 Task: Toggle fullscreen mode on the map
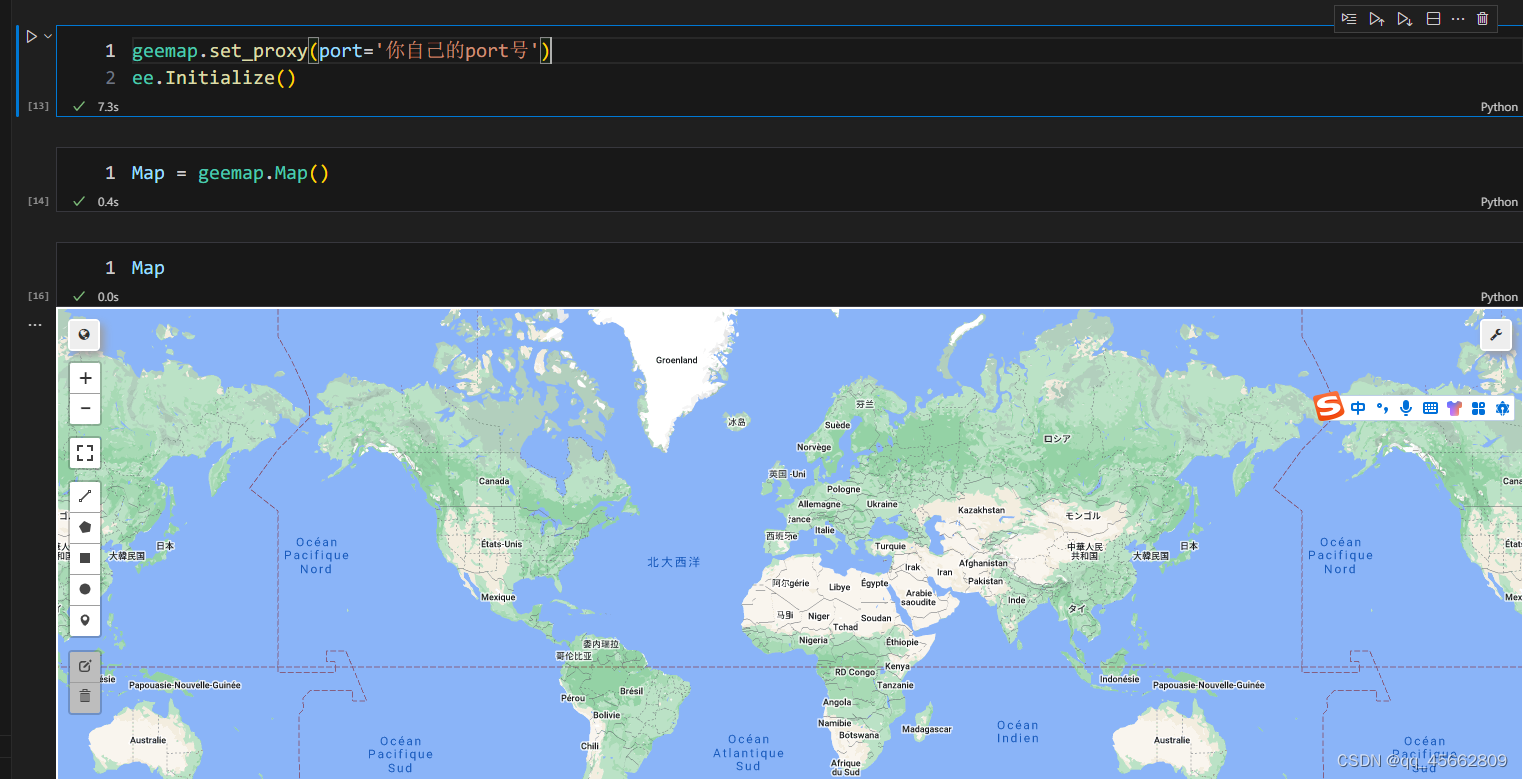tap(85, 452)
